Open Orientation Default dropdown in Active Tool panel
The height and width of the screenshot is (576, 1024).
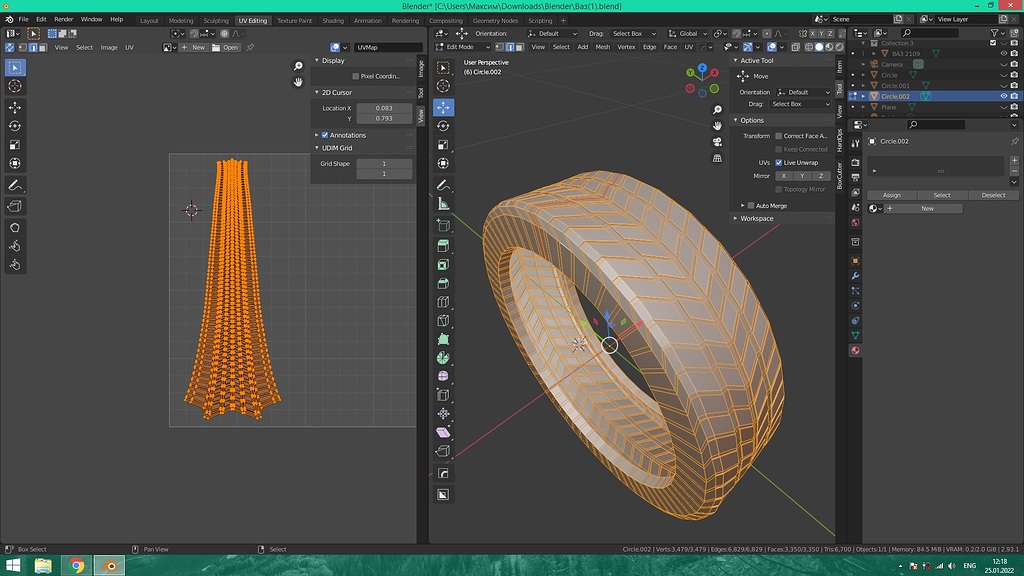[803, 92]
